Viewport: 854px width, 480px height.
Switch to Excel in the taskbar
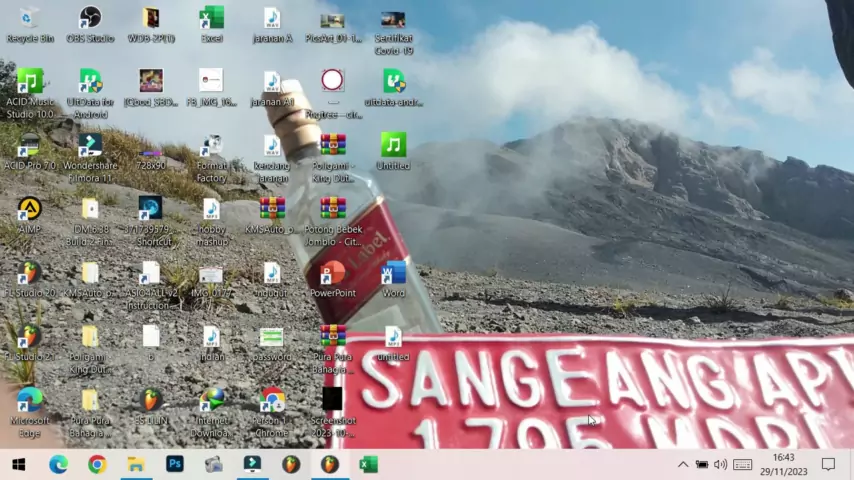point(369,464)
